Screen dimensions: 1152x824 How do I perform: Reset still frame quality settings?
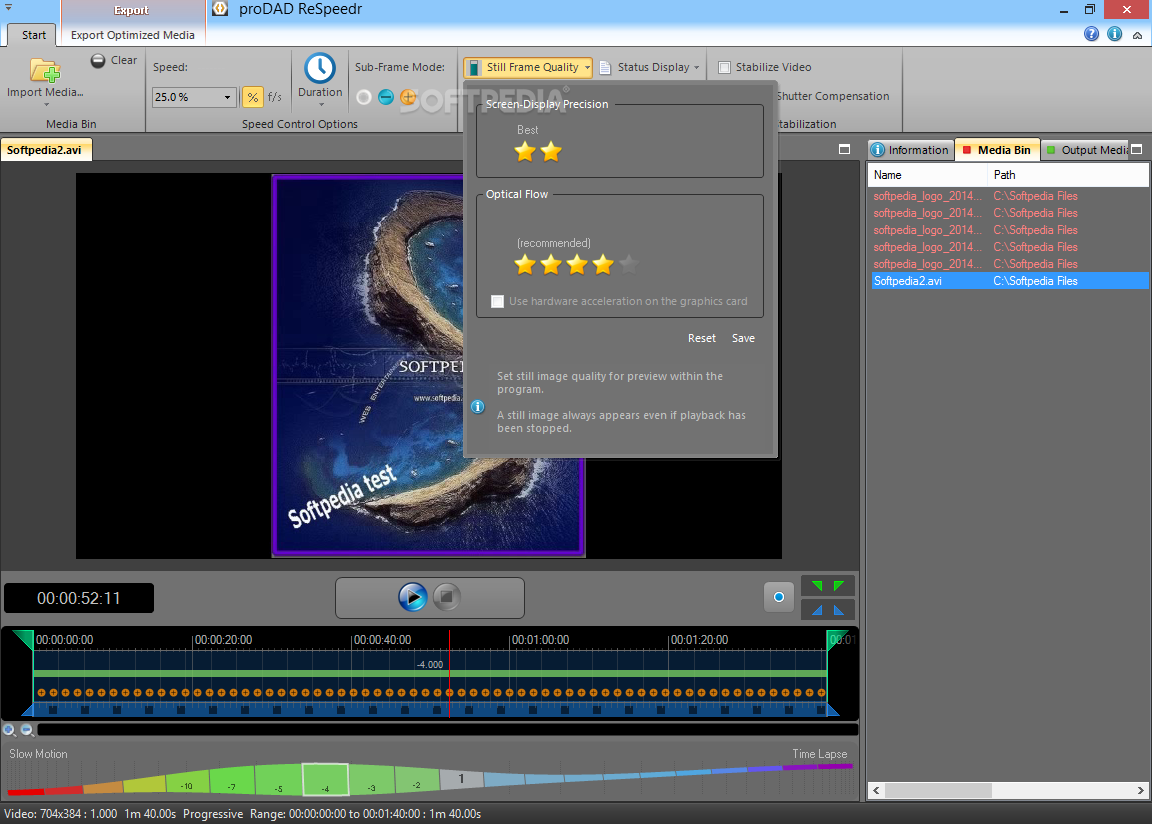(x=702, y=339)
